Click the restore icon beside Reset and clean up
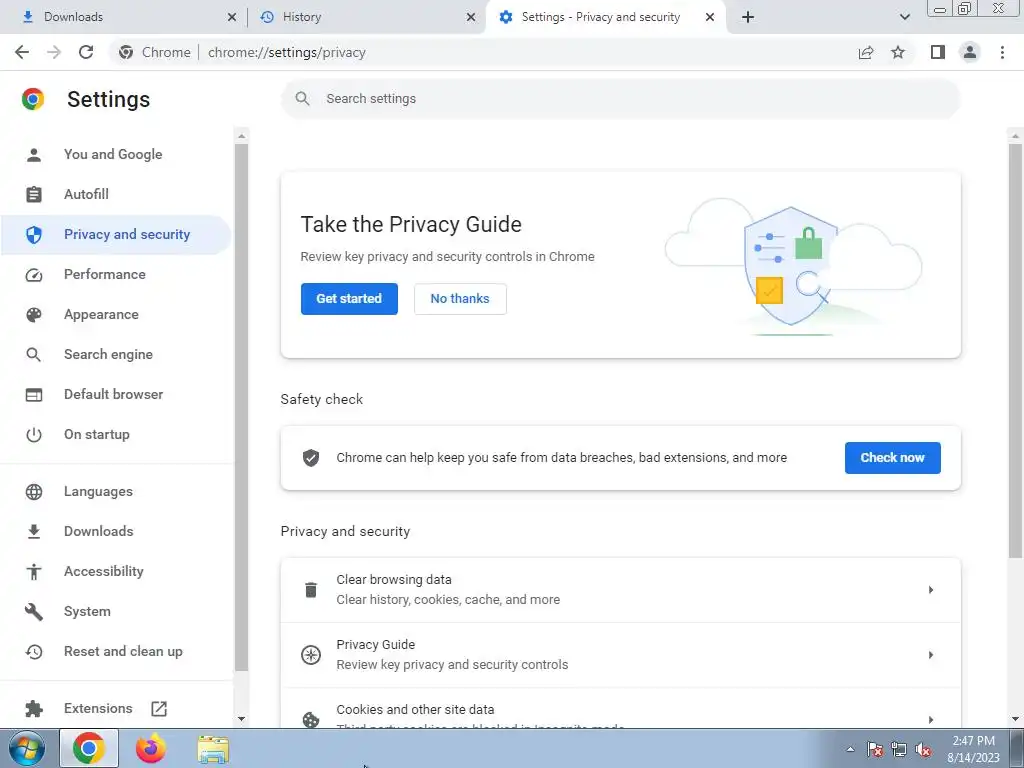1024x768 pixels. point(33,652)
